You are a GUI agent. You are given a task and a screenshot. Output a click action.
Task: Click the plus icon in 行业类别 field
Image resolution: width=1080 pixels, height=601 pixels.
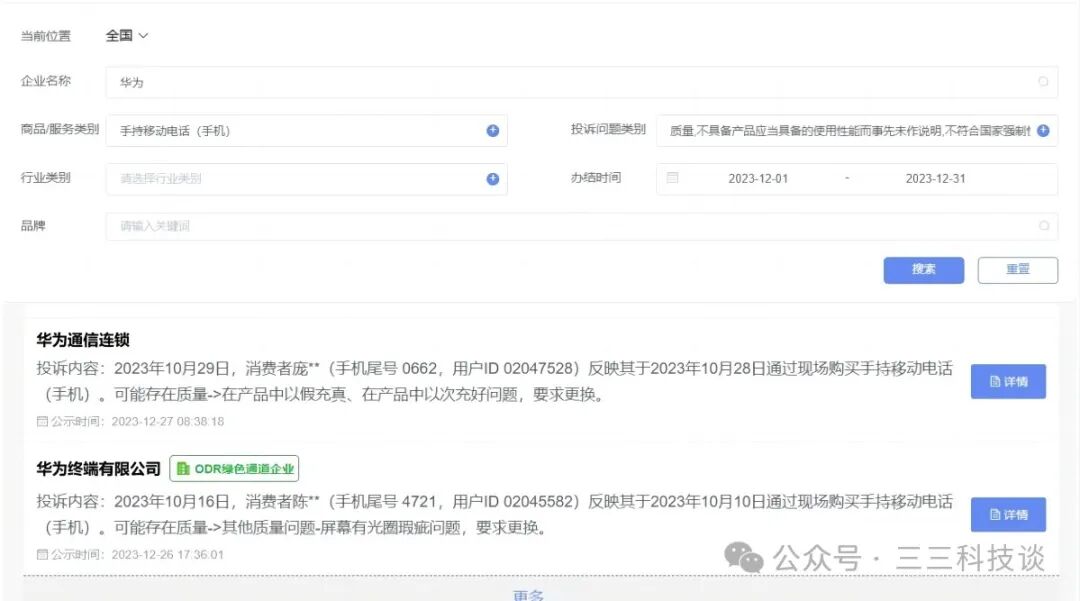[x=492, y=179]
